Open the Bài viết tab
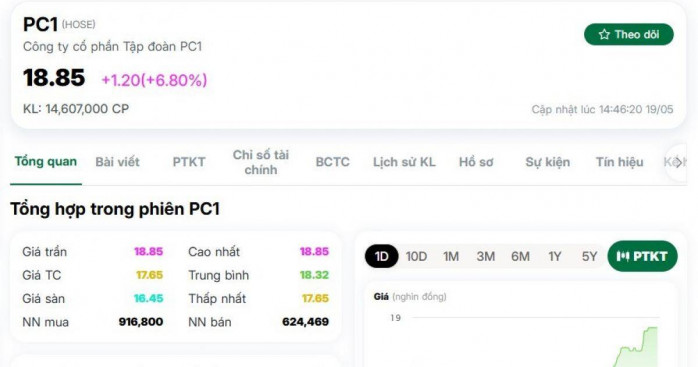The width and height of the screenshot is (698, 367). coord(117,162)
